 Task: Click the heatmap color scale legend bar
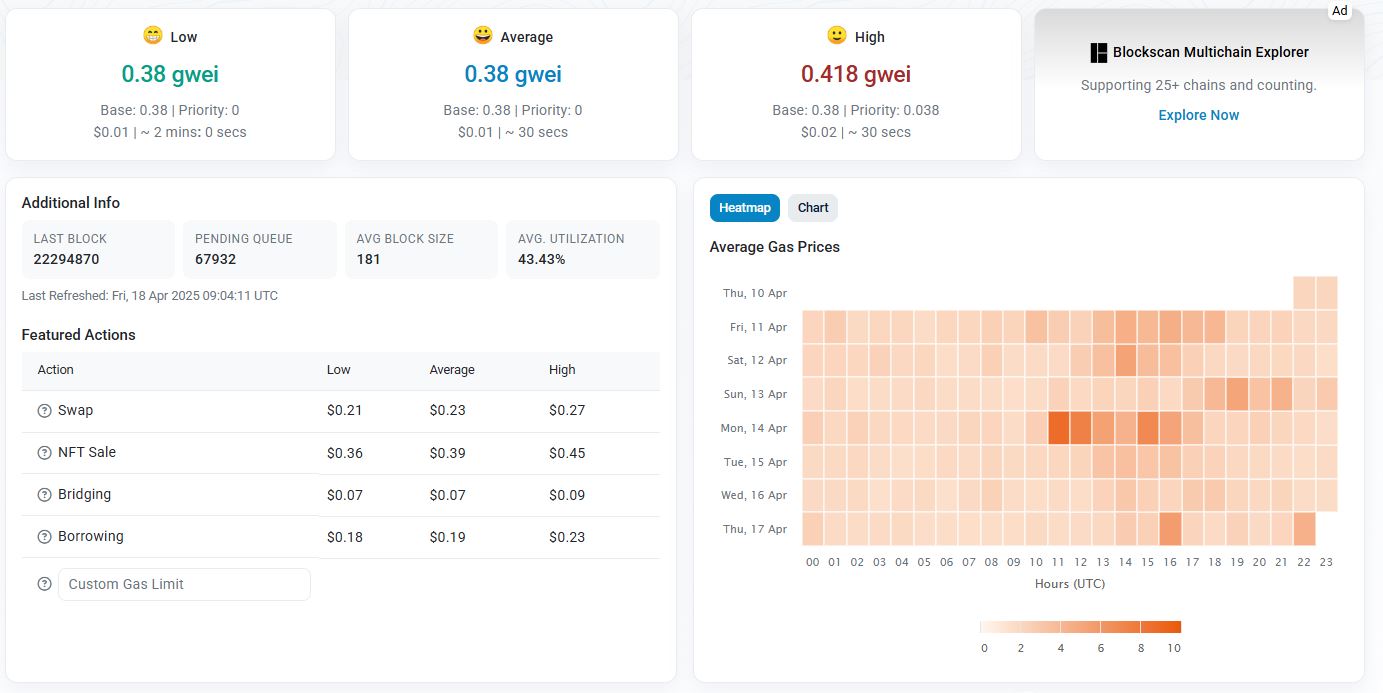point(1080,627)
